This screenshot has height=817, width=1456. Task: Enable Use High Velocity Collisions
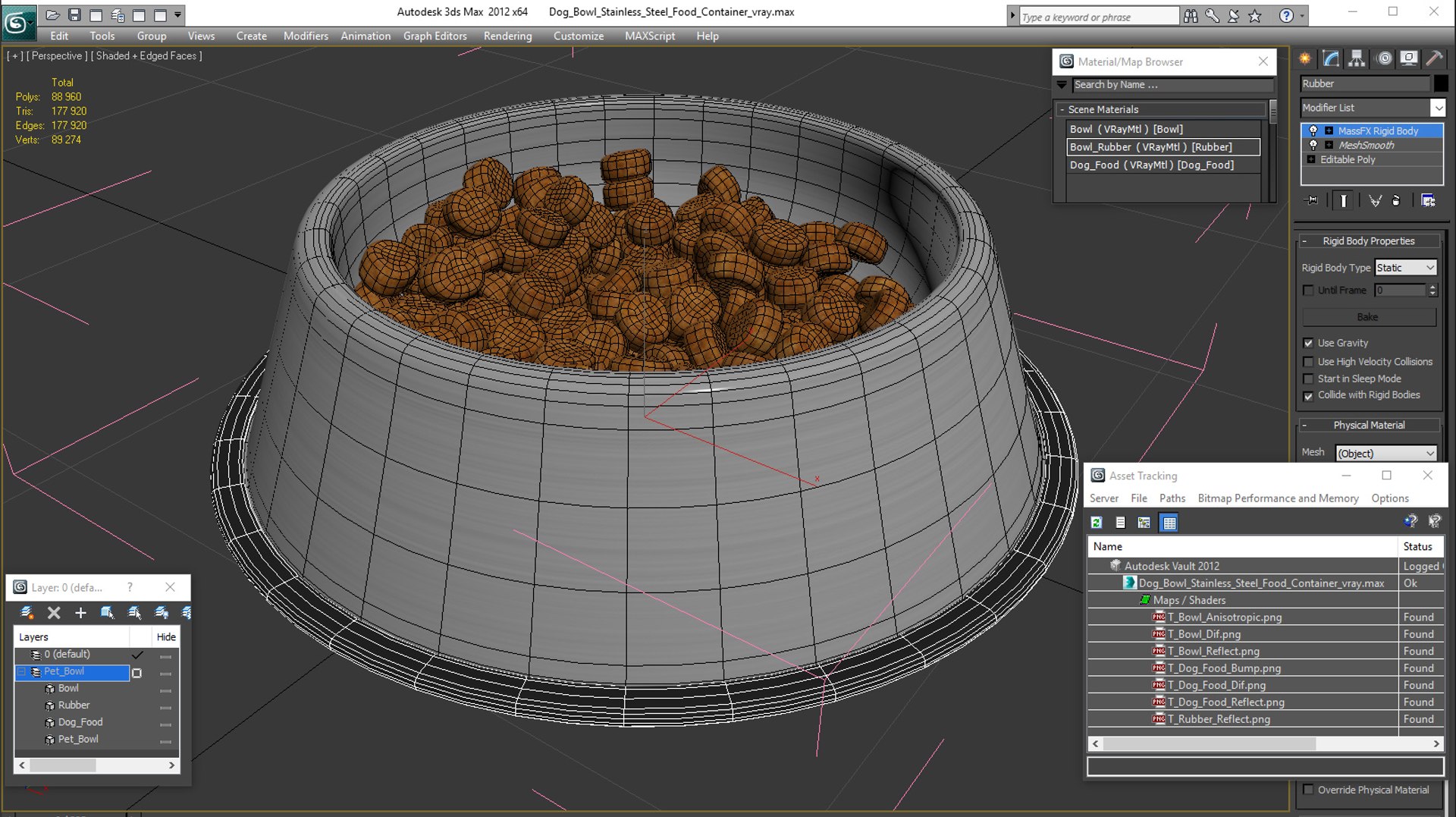(1308, 362)
